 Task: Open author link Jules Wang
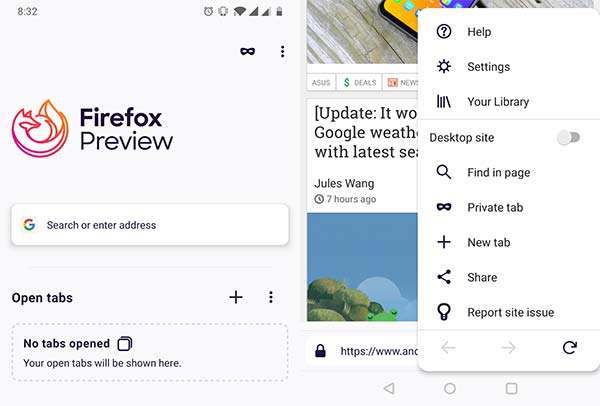tap(344, 183)
